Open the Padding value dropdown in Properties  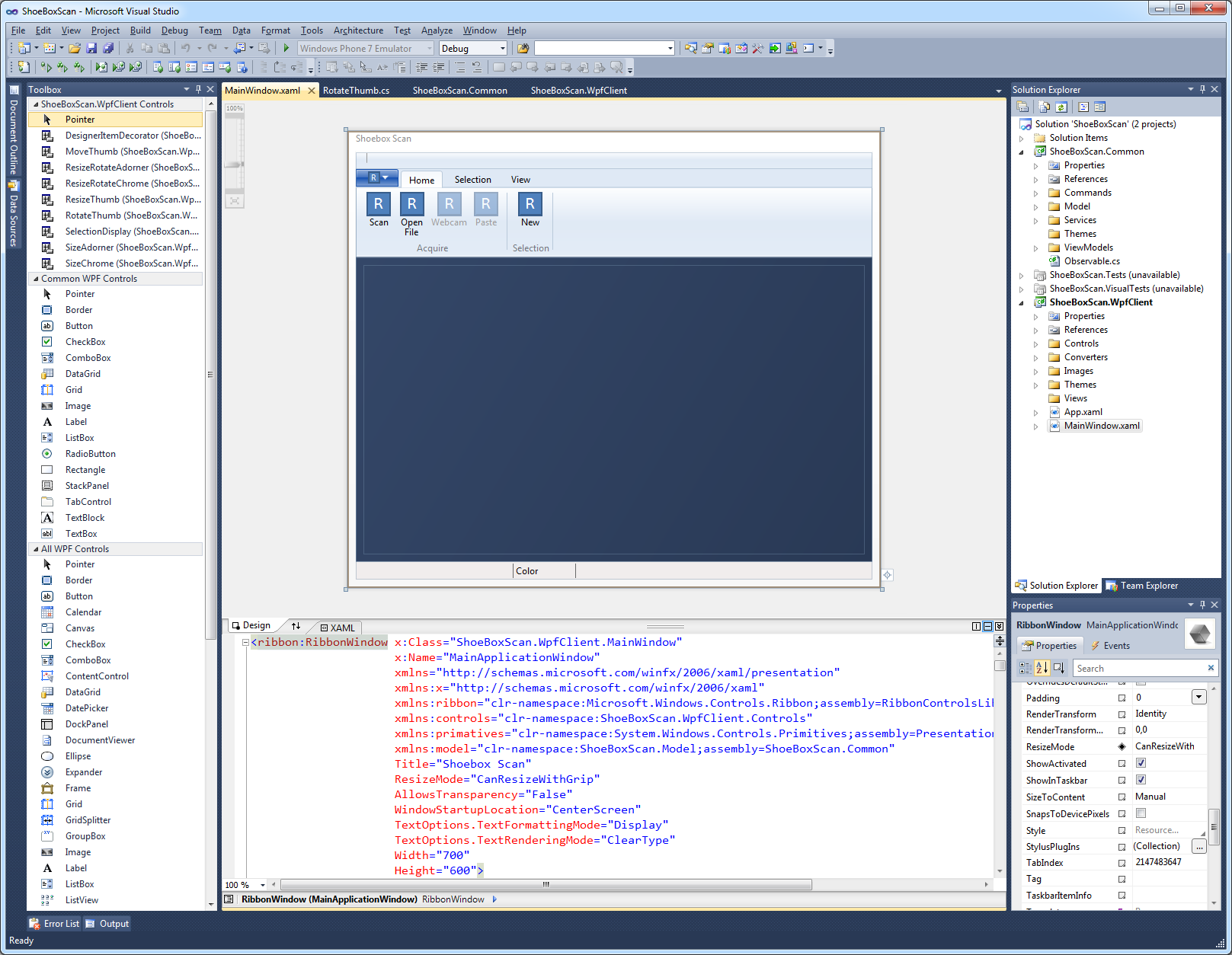pos(1198,697)
